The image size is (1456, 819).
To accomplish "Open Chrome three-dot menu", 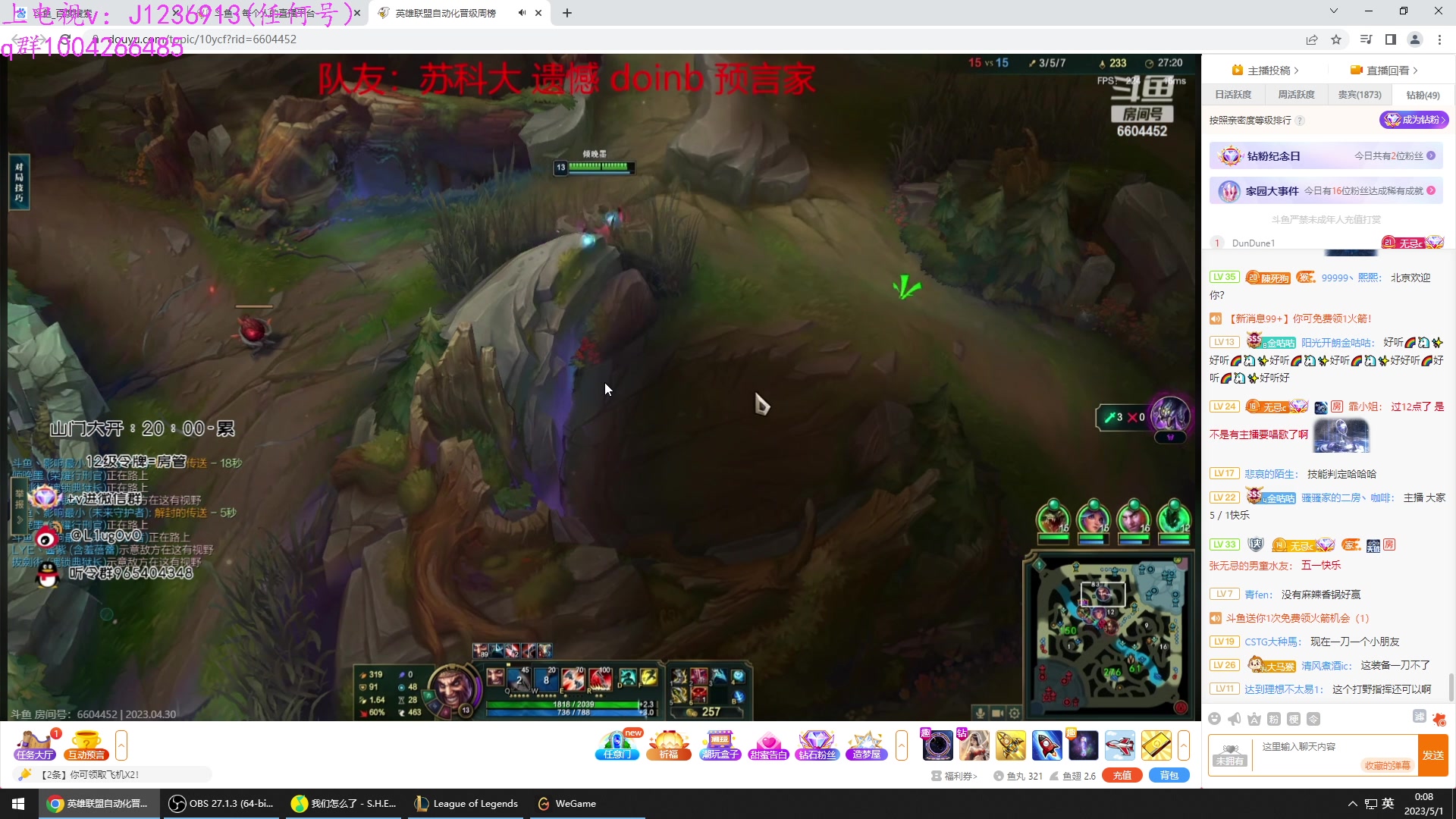I will tap(1439, 39).
